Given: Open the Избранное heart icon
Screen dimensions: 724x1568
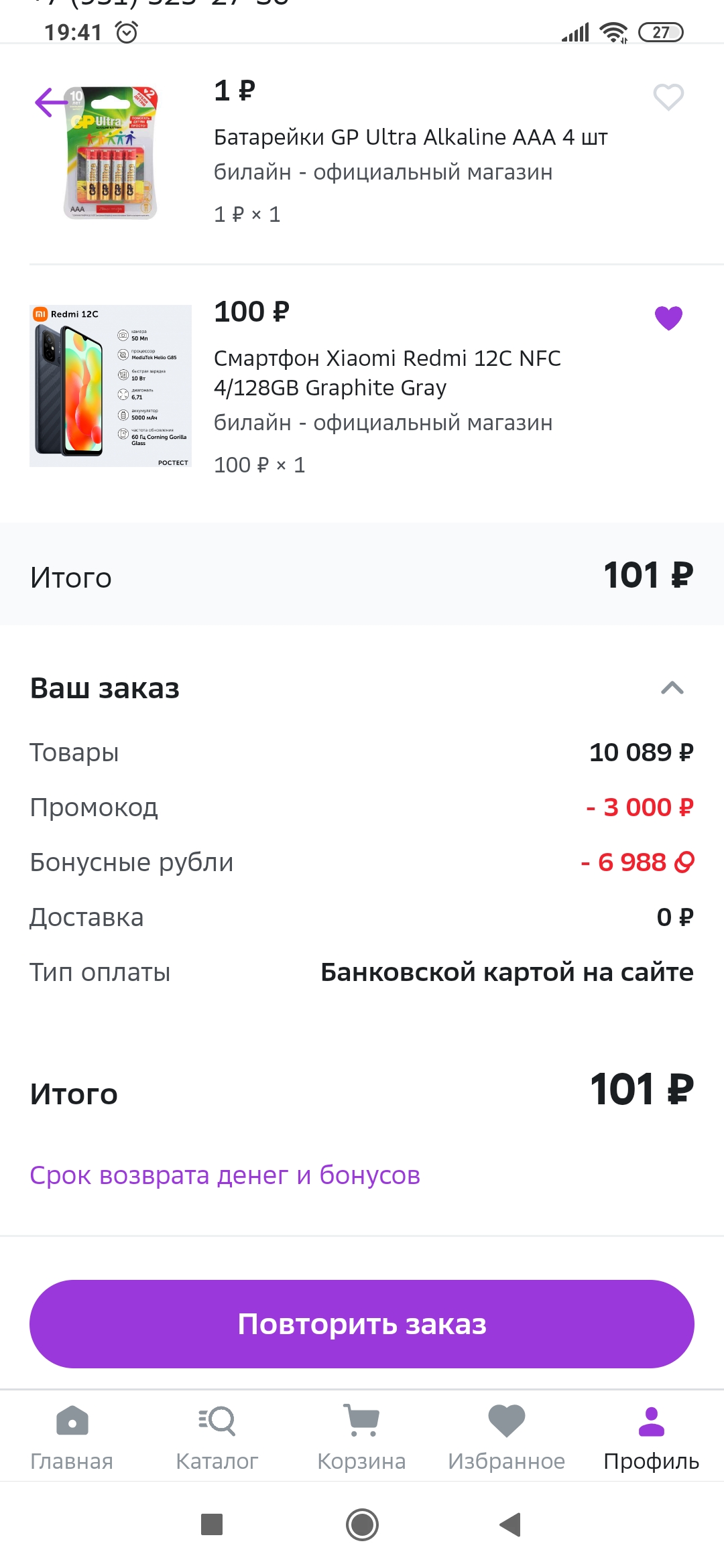Looking at the screenshot, I should [506, 1421].
